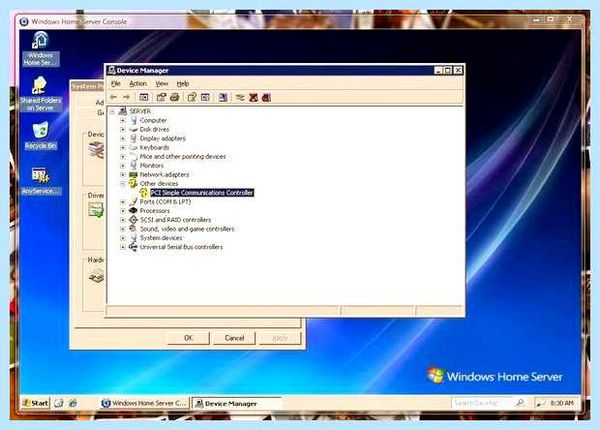The width and height of the screenshot is (600, 430).
Task: Select the Network adapters tree item
Action: [x=164, y=174]
